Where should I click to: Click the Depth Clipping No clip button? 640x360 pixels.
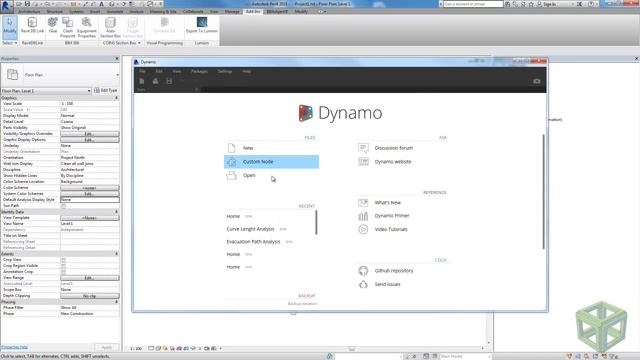[x=90, y=296]
